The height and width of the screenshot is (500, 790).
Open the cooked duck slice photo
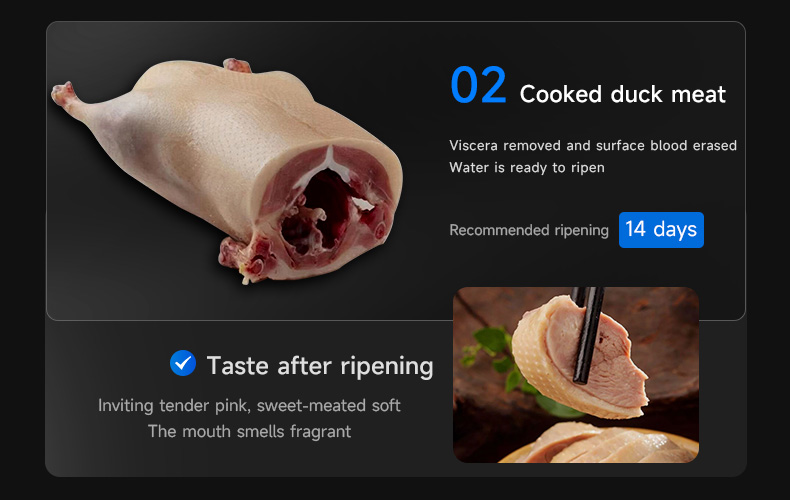(576, 374)
